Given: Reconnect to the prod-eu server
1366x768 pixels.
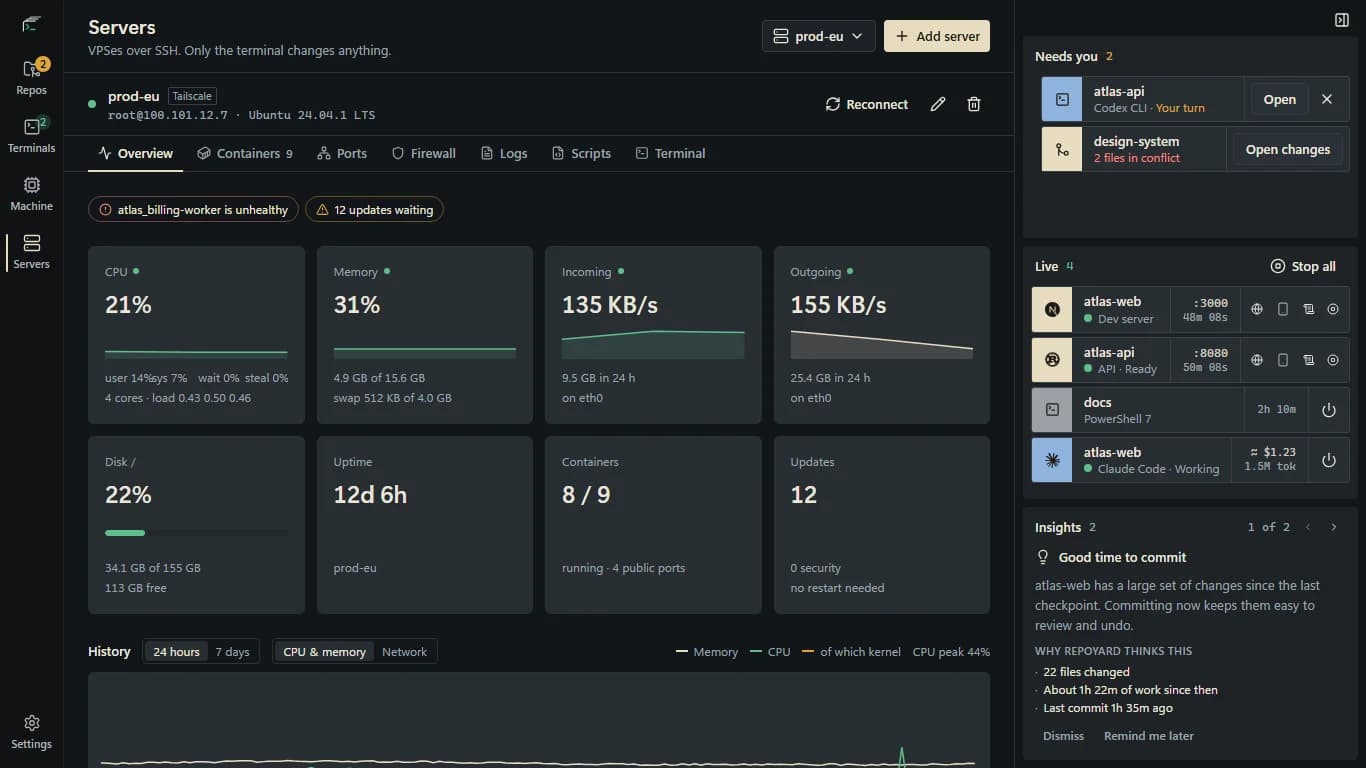Looking at the screenshot, I should pyautogui.click(x=867, y=104).
